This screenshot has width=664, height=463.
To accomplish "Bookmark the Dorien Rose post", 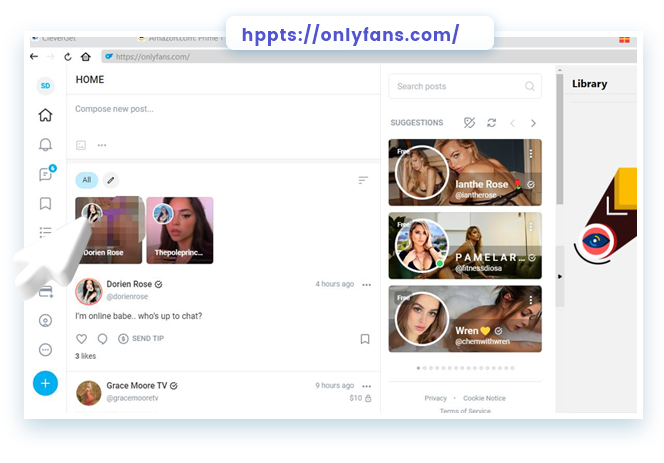I will 365,339.
